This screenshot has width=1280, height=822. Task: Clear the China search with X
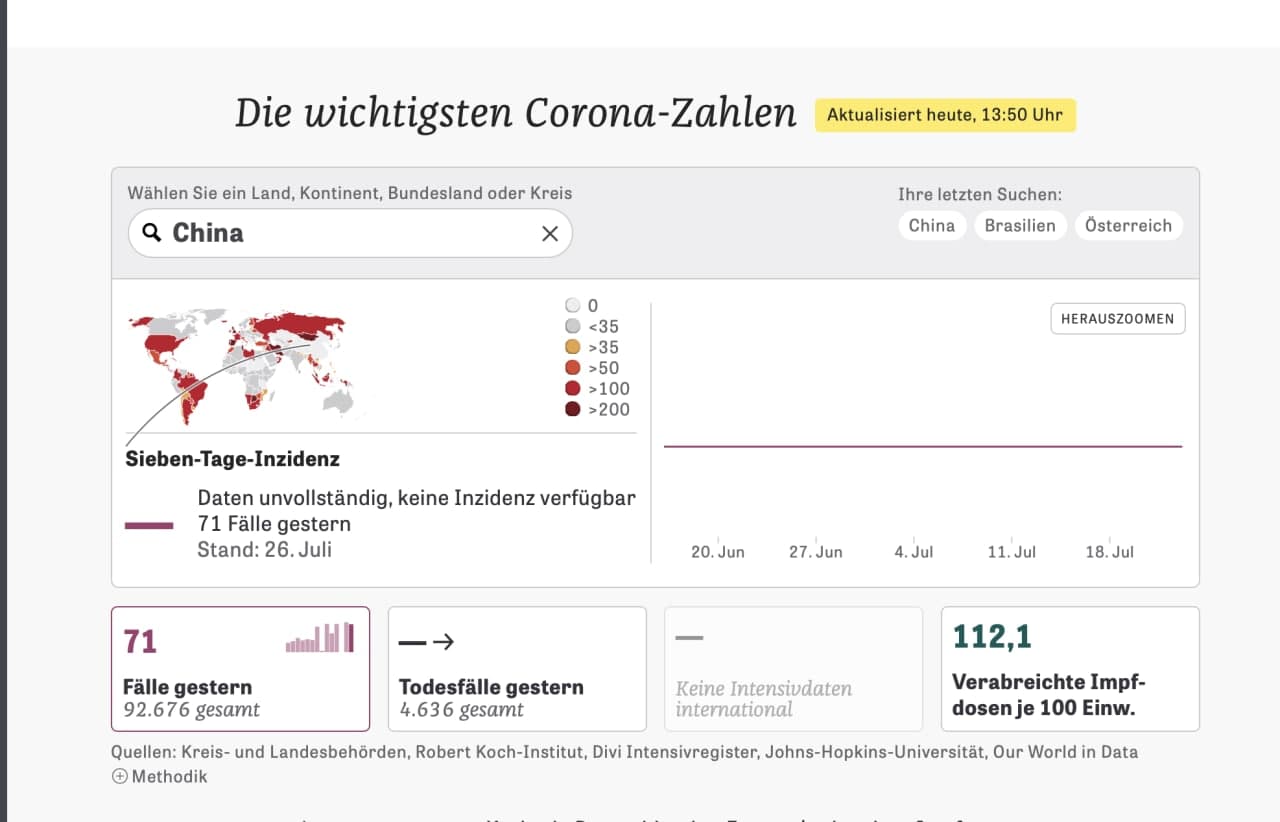point(550,233)
